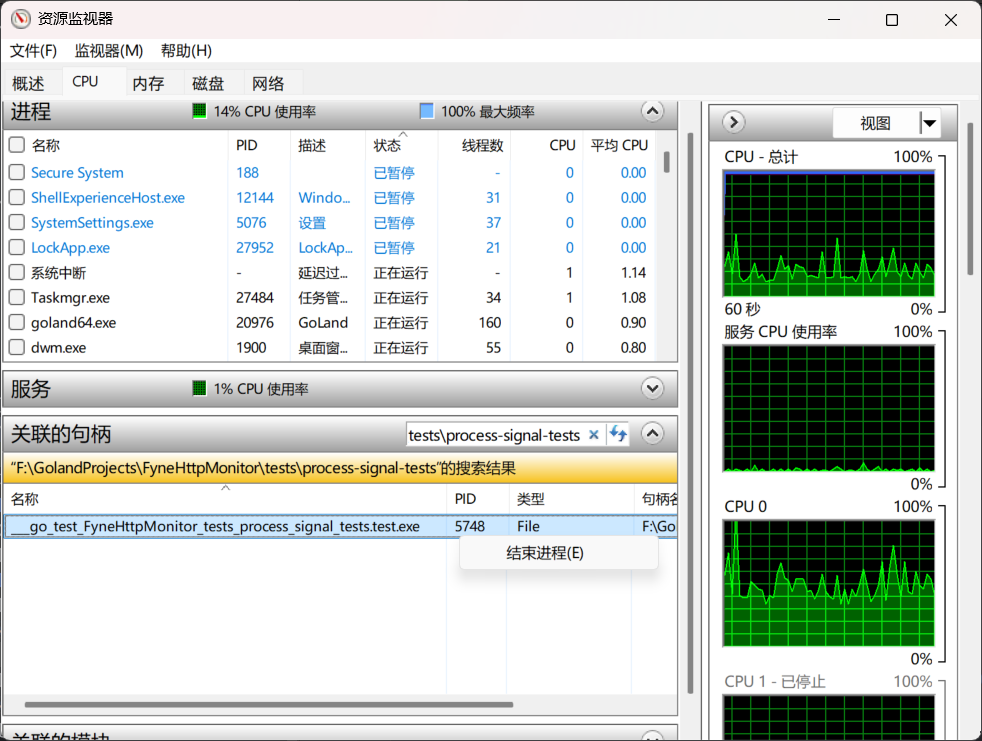Expand the 服务 section
Viewport: 982px width, 741px height.
point(652,388)
